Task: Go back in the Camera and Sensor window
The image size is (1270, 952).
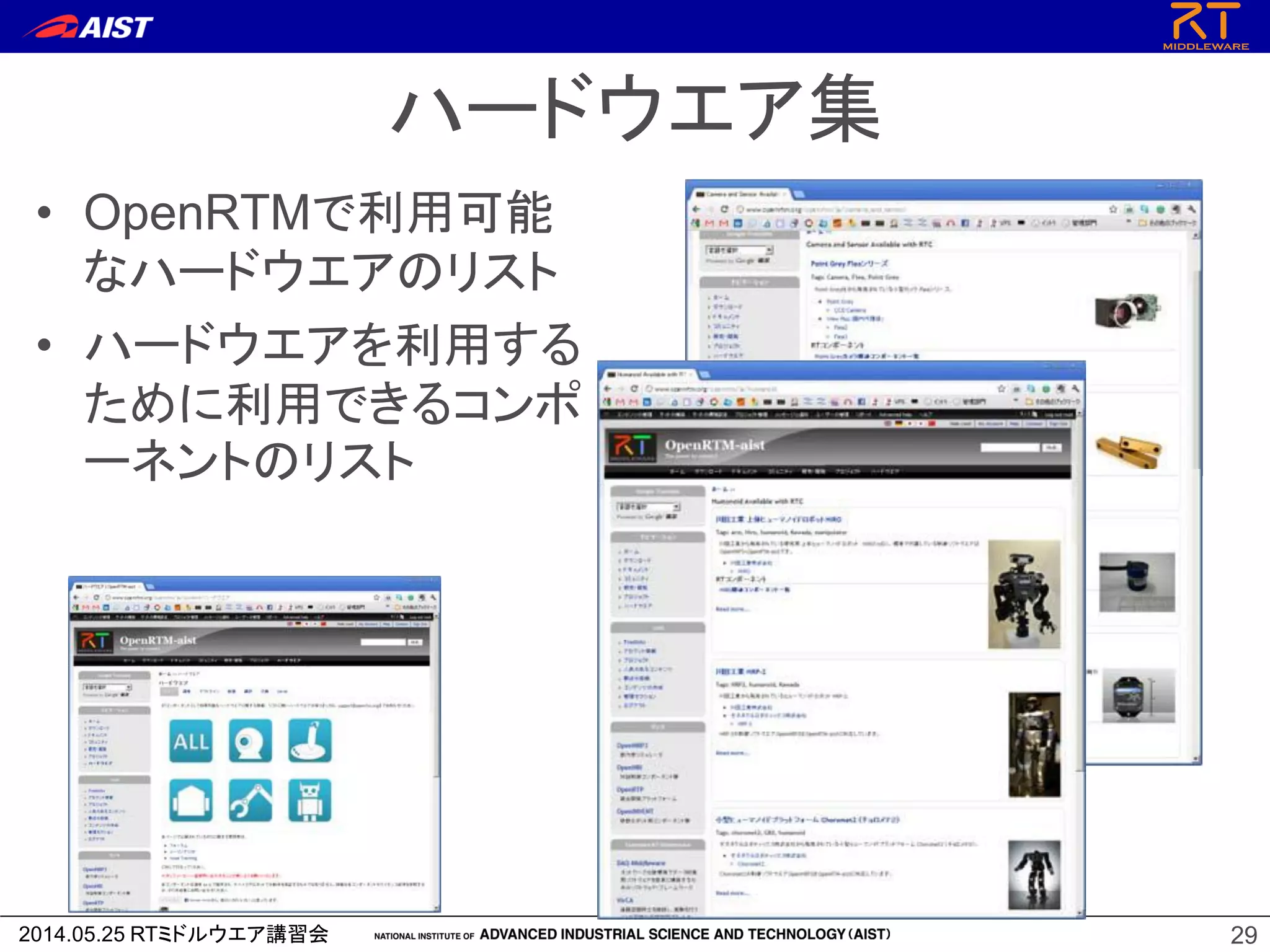Action: [697, 209]
